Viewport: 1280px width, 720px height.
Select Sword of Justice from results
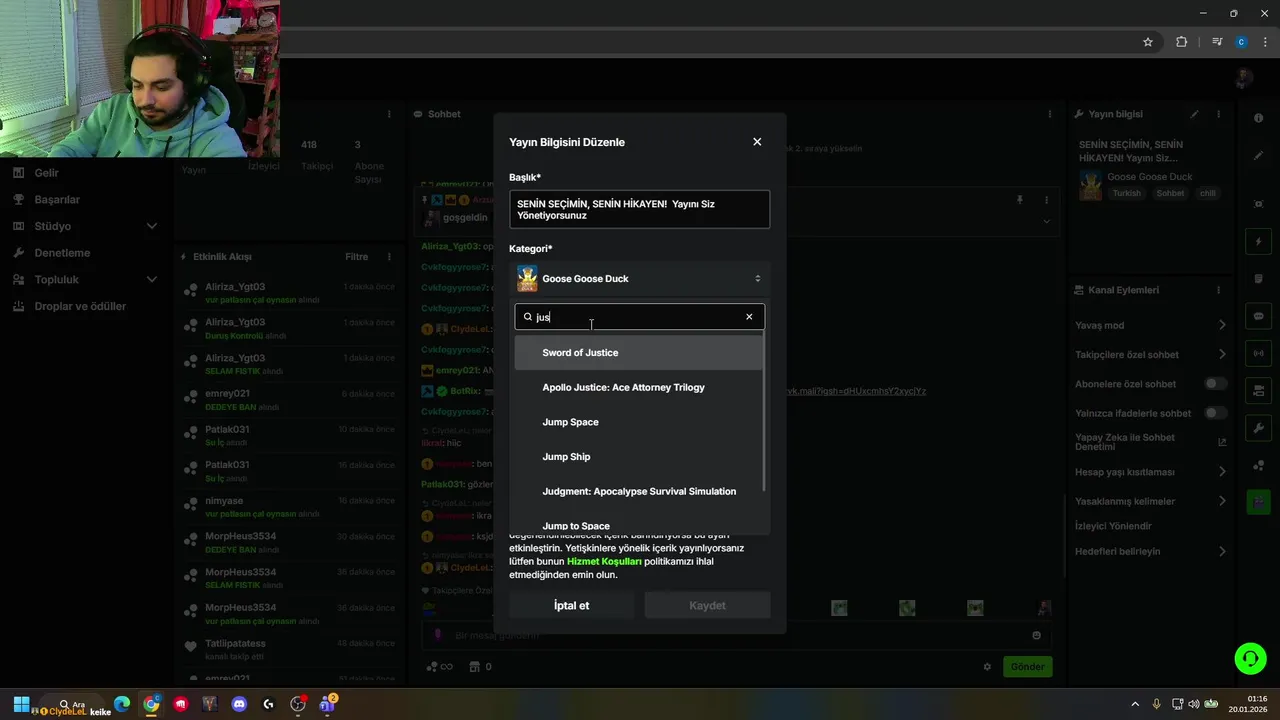(x=638, y=352)
